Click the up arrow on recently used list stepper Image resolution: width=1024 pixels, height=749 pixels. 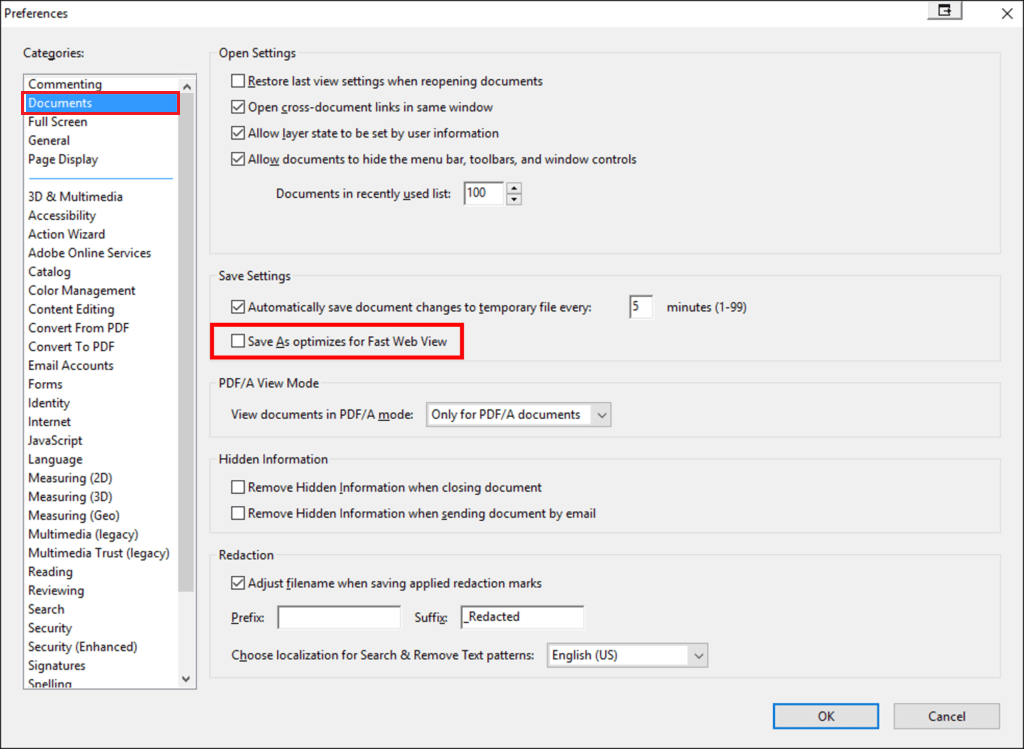tap(514, 188)
